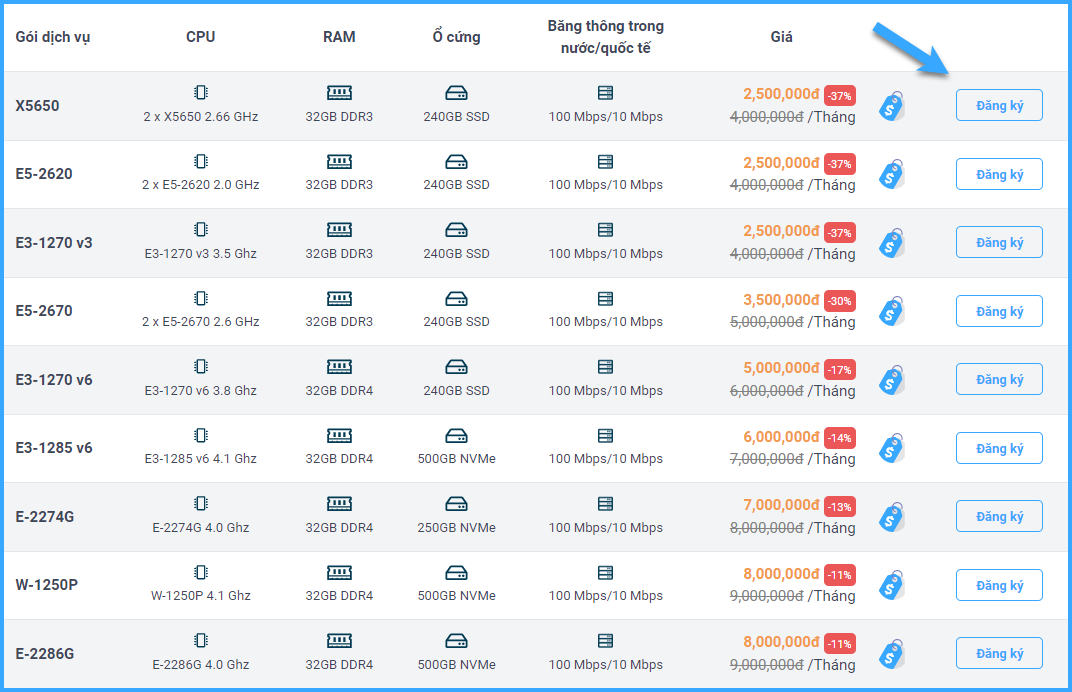Click the 'X5650' plan name

click(x=38, y=106)
